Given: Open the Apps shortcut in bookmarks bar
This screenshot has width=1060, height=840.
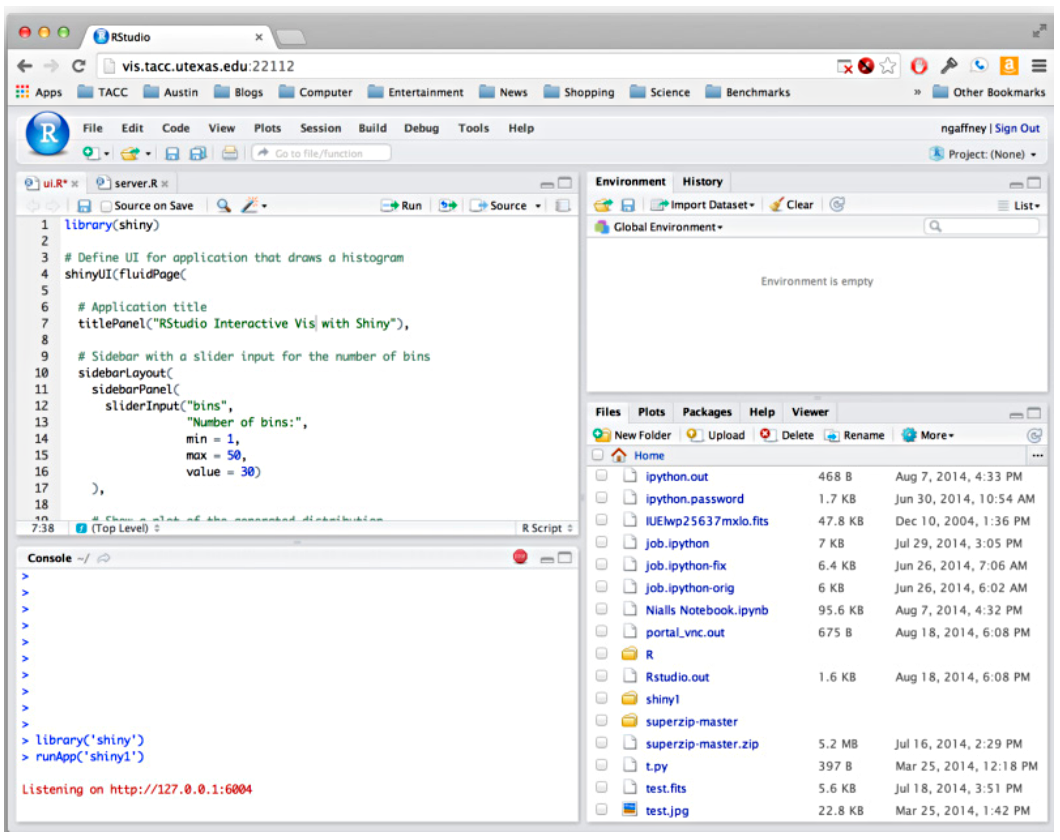Looking at the screenshot, I should click(x=39, y=92).
